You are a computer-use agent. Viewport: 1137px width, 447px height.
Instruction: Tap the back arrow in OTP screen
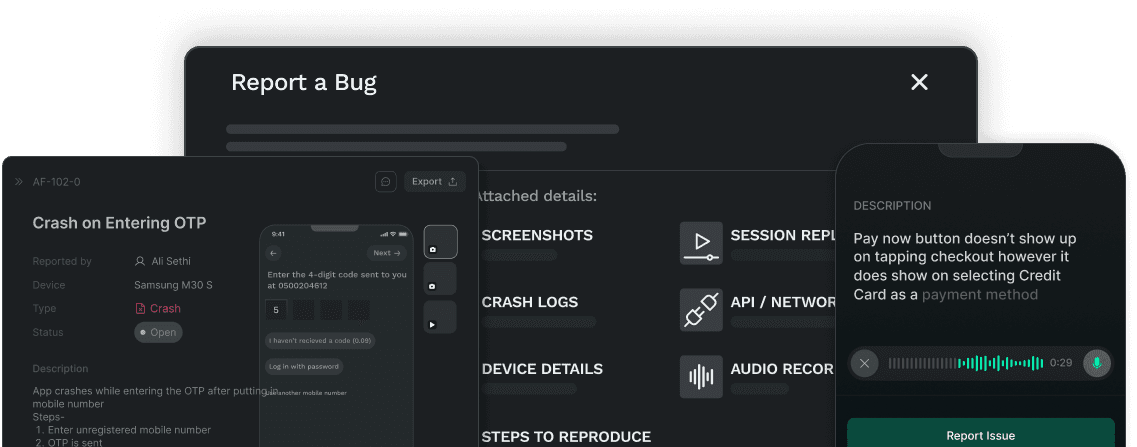[273, 253]
